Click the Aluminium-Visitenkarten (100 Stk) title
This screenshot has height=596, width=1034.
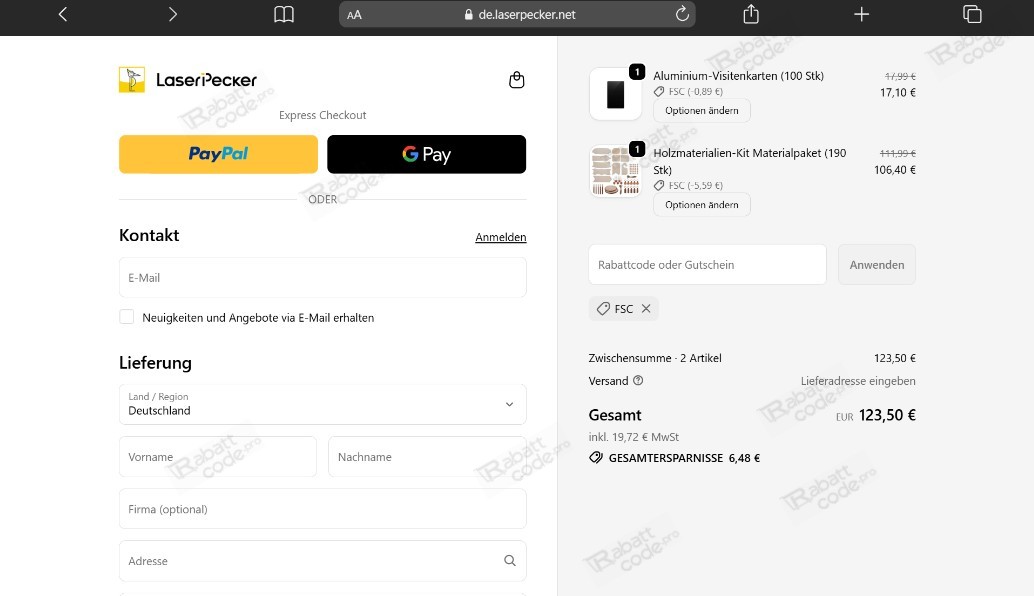(x=739, y=76)
